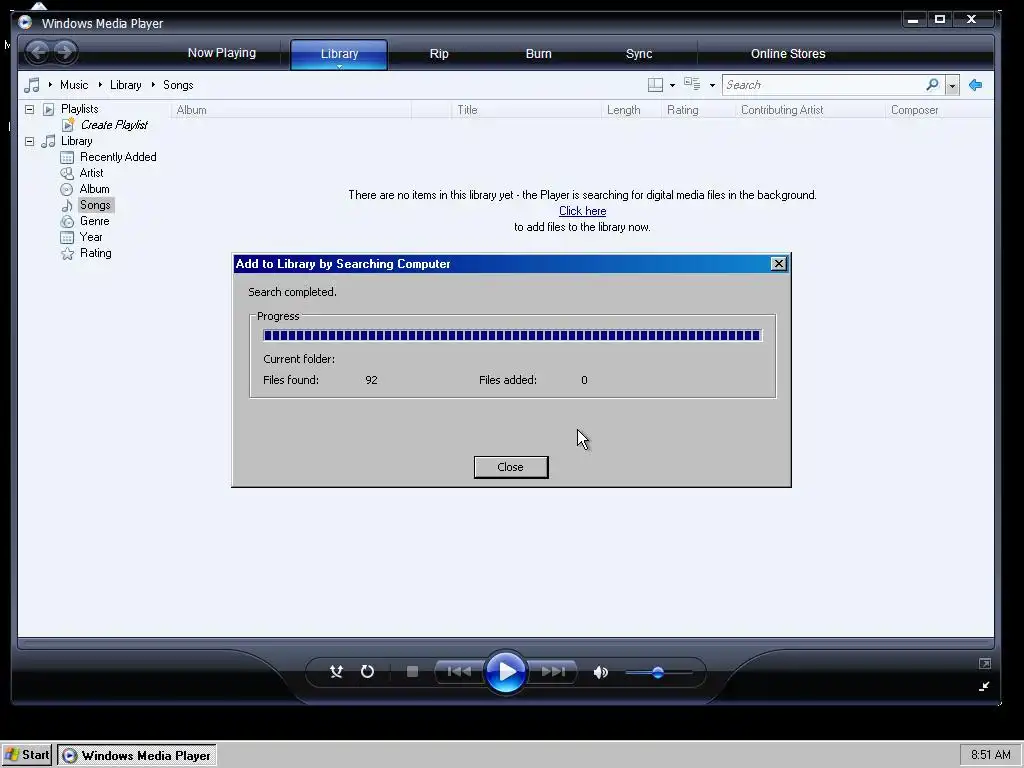Expand the breadcrumb arrow before Songs
This screenshot has height=768, width=1024.
[x=153, y=85]
